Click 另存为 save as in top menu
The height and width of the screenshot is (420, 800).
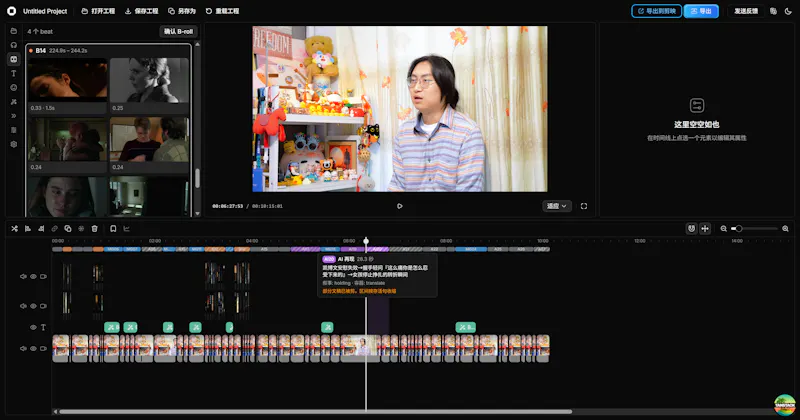pos(182,11)
